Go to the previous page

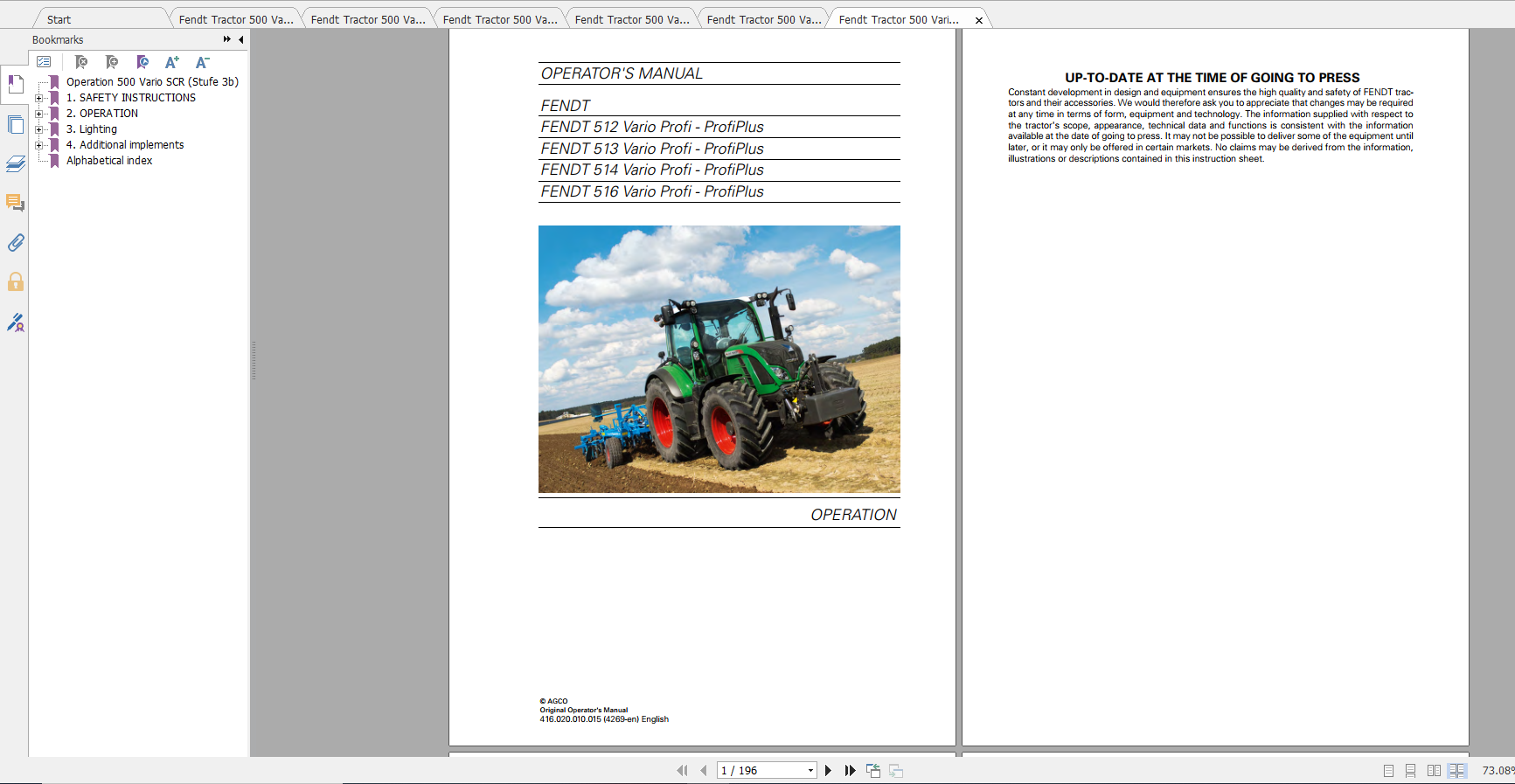(703, 770)
